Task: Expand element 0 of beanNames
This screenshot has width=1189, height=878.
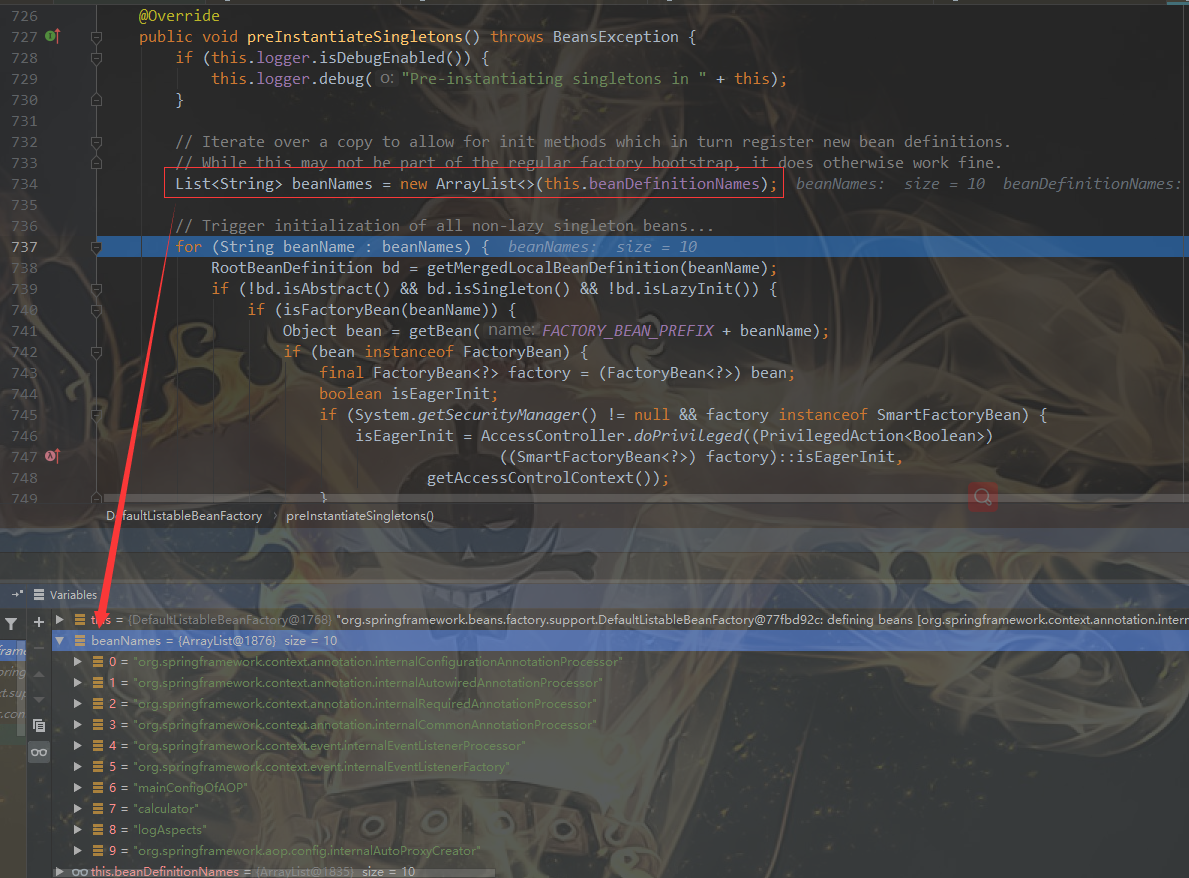Action: (x=77, y=662)
